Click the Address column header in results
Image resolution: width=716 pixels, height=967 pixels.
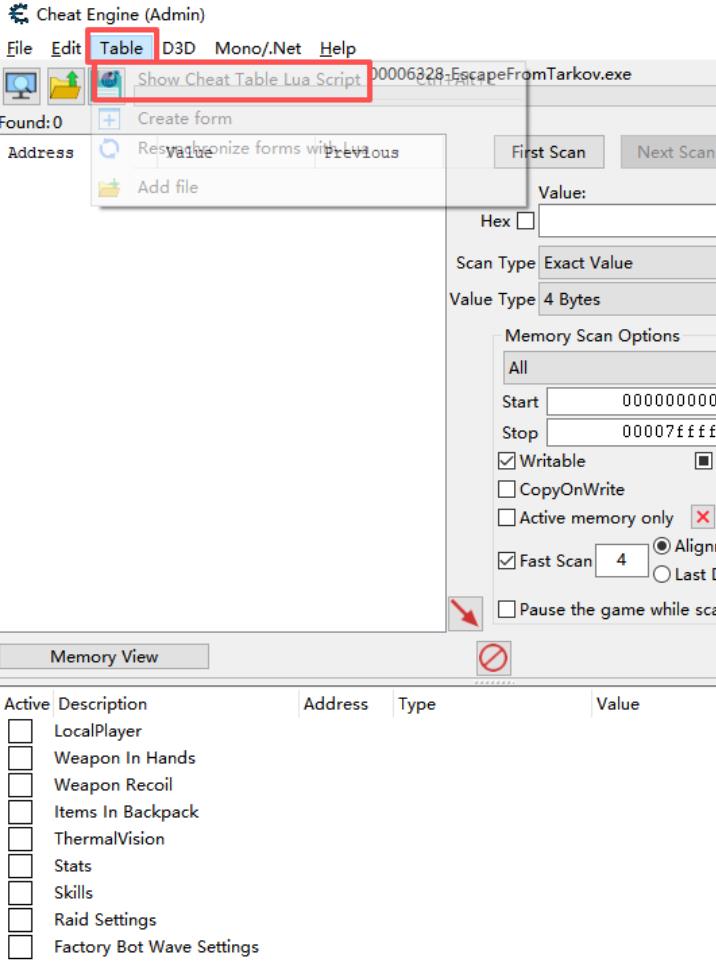[41, 152]
